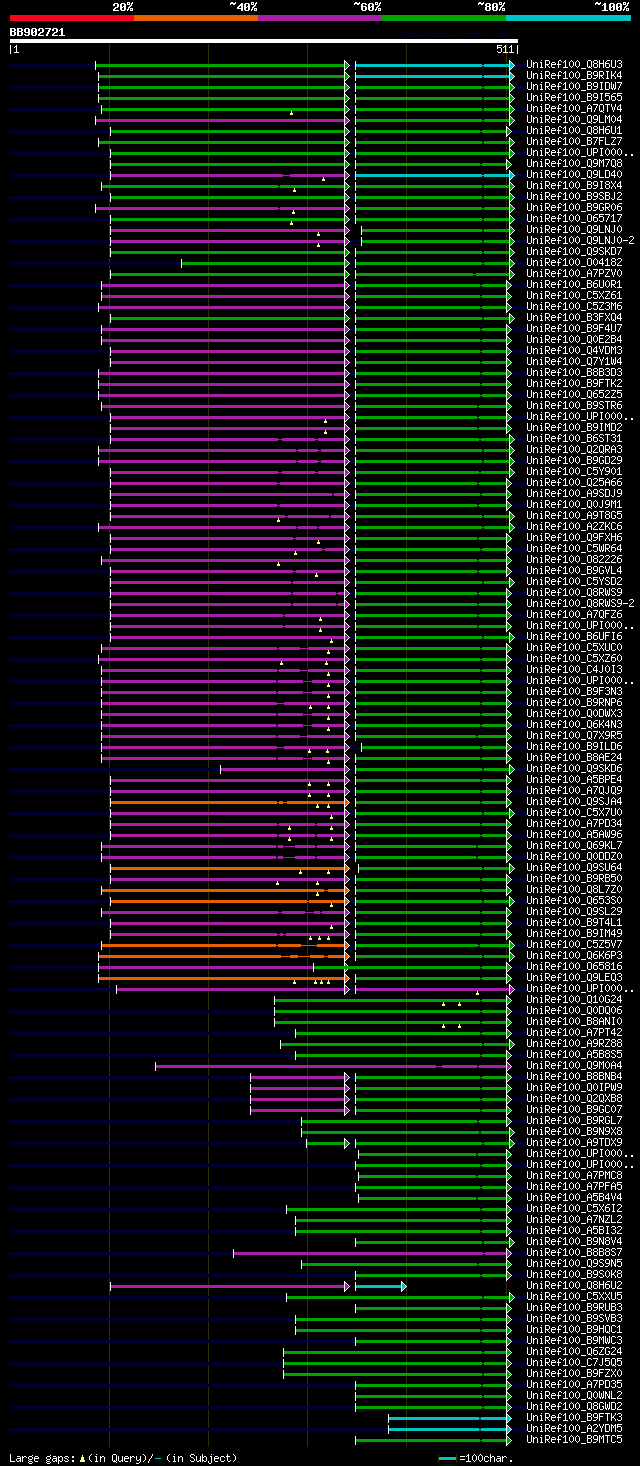
Task: Click the UniRef100_B9STR6 hit
Action: tap(574, 405)
